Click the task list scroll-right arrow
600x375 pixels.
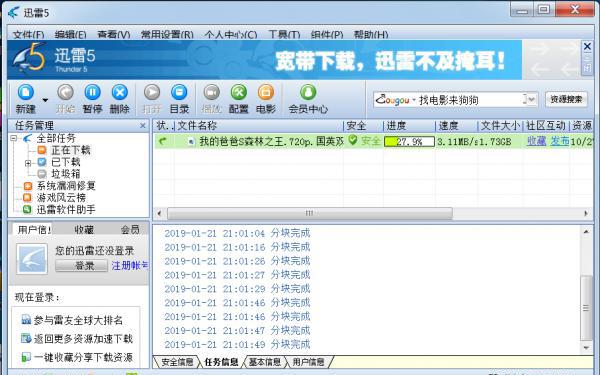click(x=586, y=213)
